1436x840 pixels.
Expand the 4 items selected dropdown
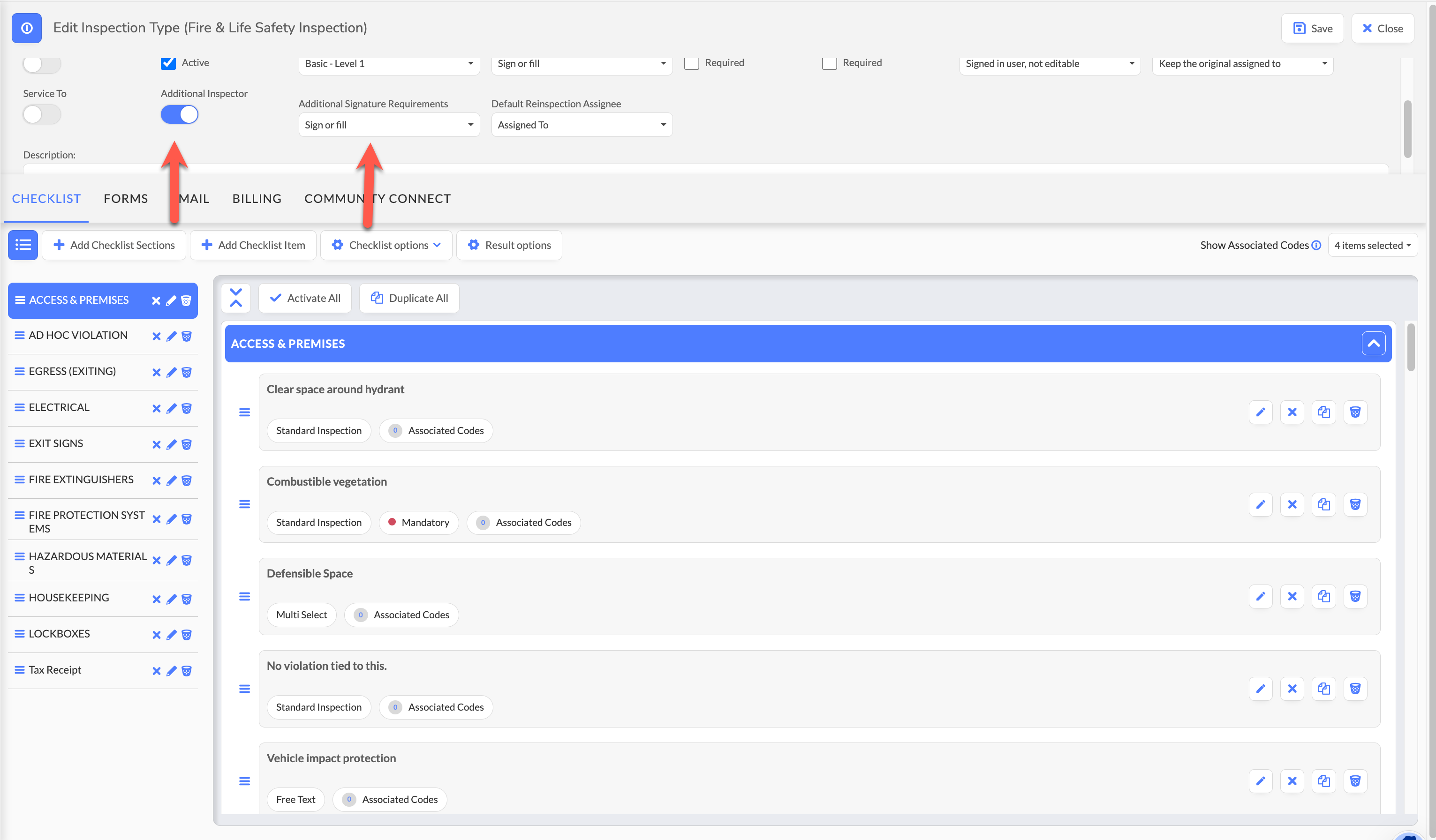tap(1372, 246)
